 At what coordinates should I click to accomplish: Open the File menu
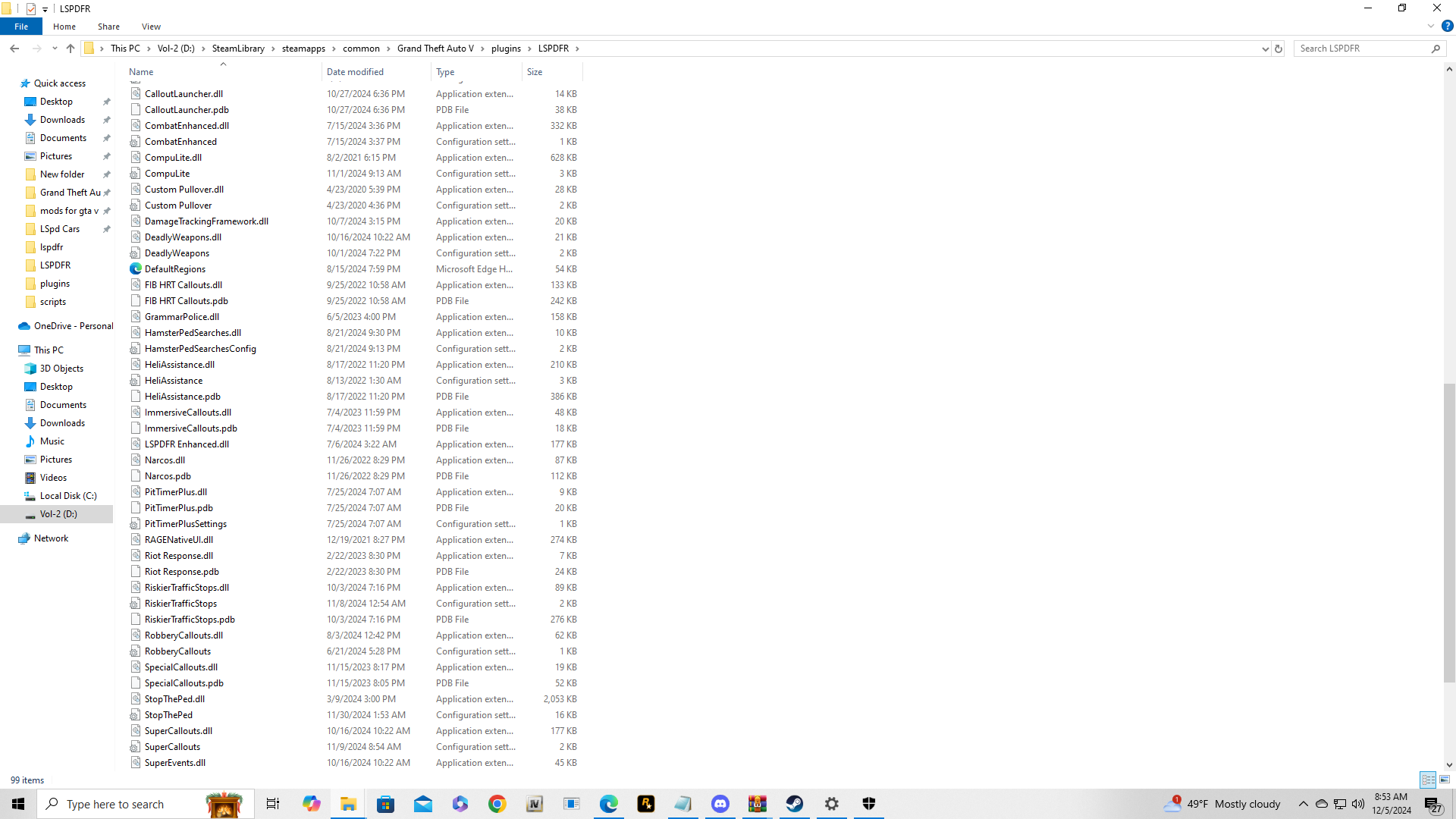(21, 27)
